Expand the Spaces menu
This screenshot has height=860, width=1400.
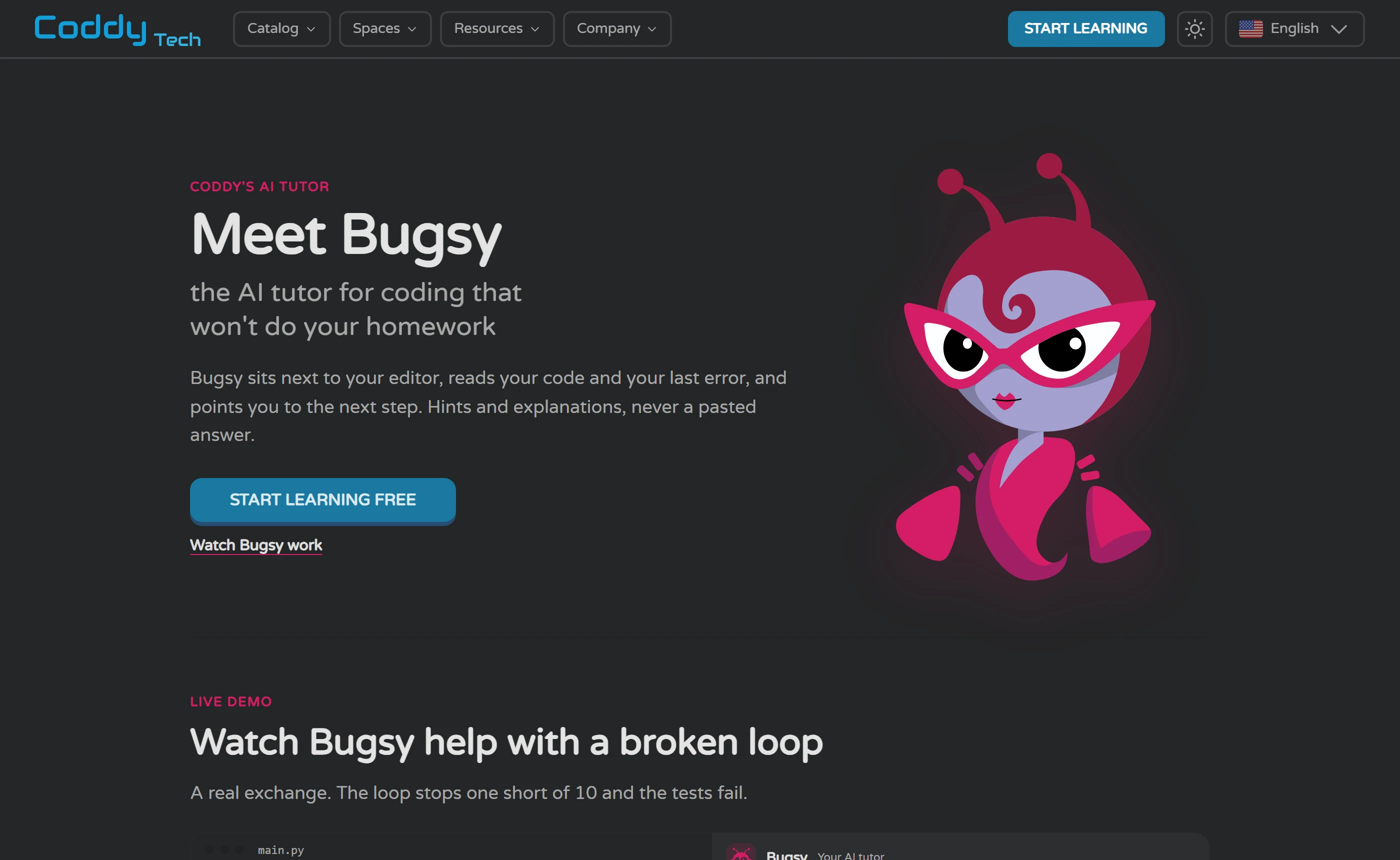coord(385,28)
